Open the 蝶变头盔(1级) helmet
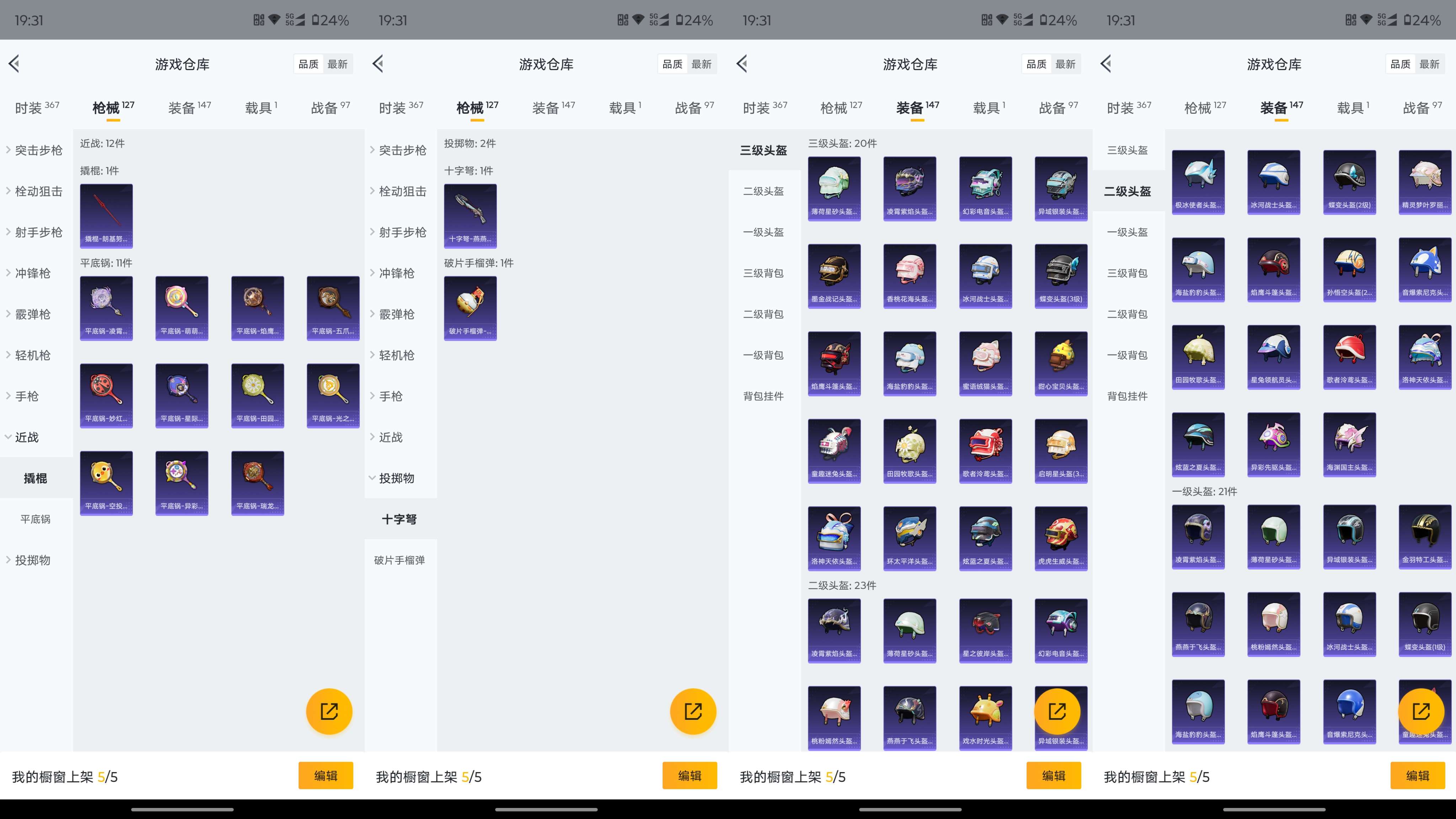The height and width of the screenshot is (819, 1456). tap(1425, 625)
